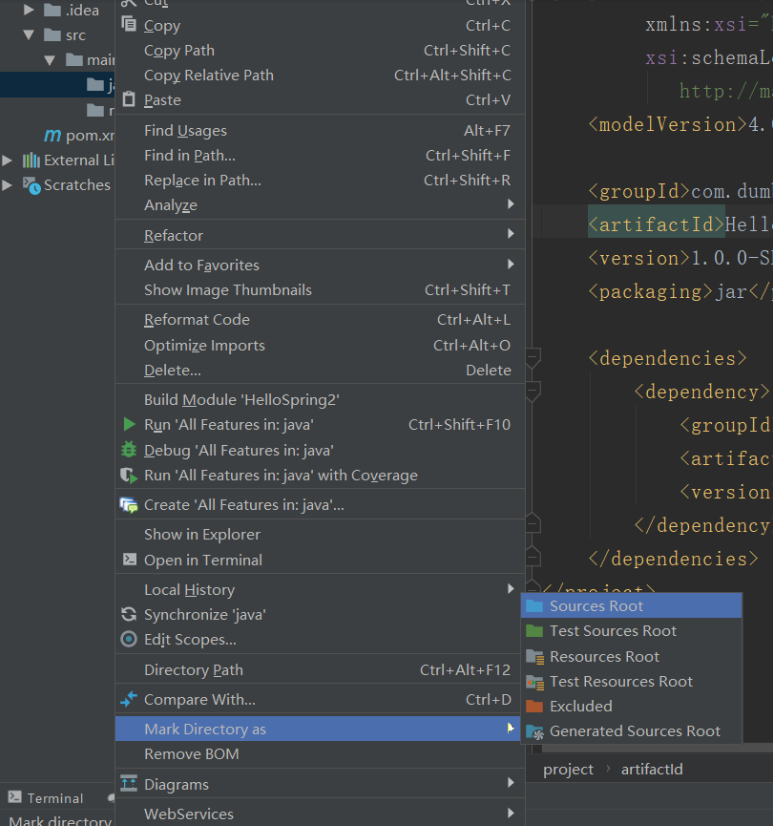The width and height of the screenshot is (773, 826).
Task: Click the Run with Coverage shield icon
Action: click(129, 475)
